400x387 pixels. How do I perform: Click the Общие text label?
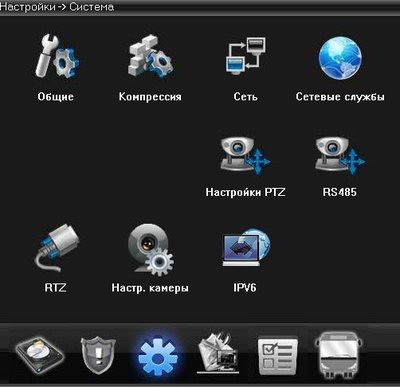pyautogui.click(x=56, y=97)
